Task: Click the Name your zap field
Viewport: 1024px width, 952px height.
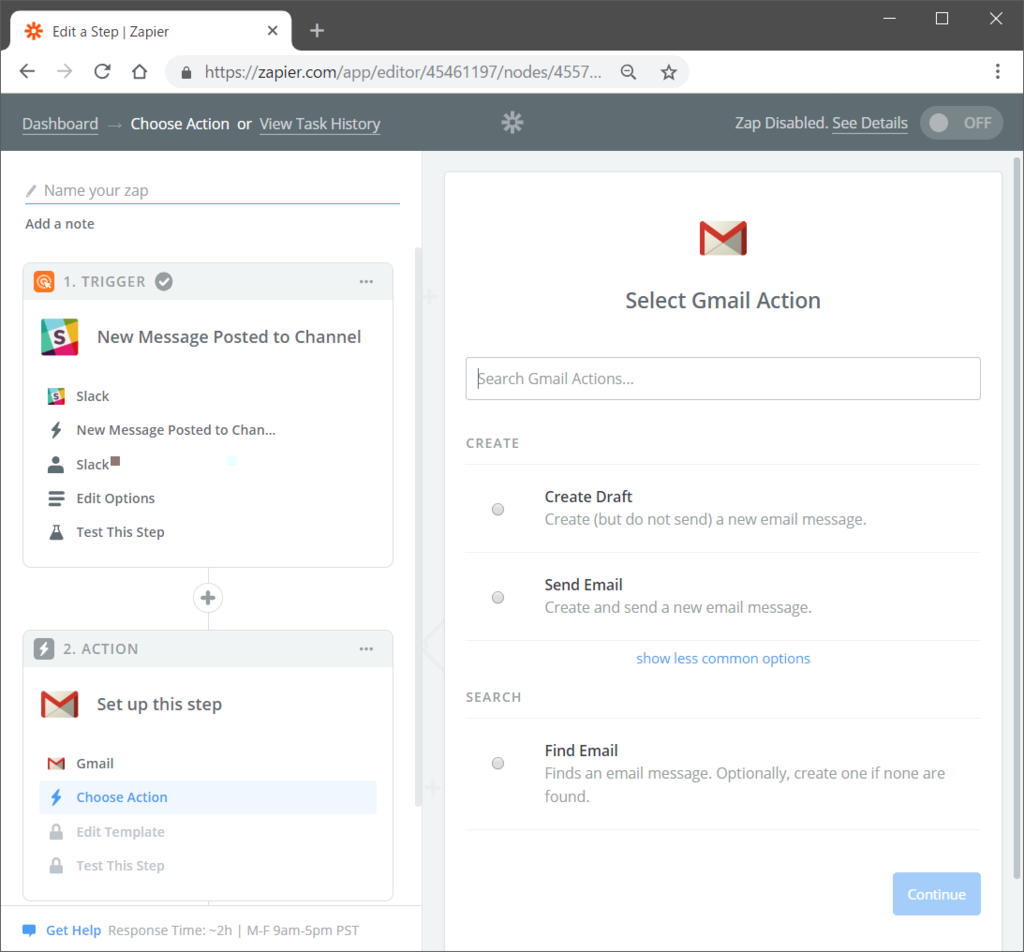Action: tap(212, 191)
